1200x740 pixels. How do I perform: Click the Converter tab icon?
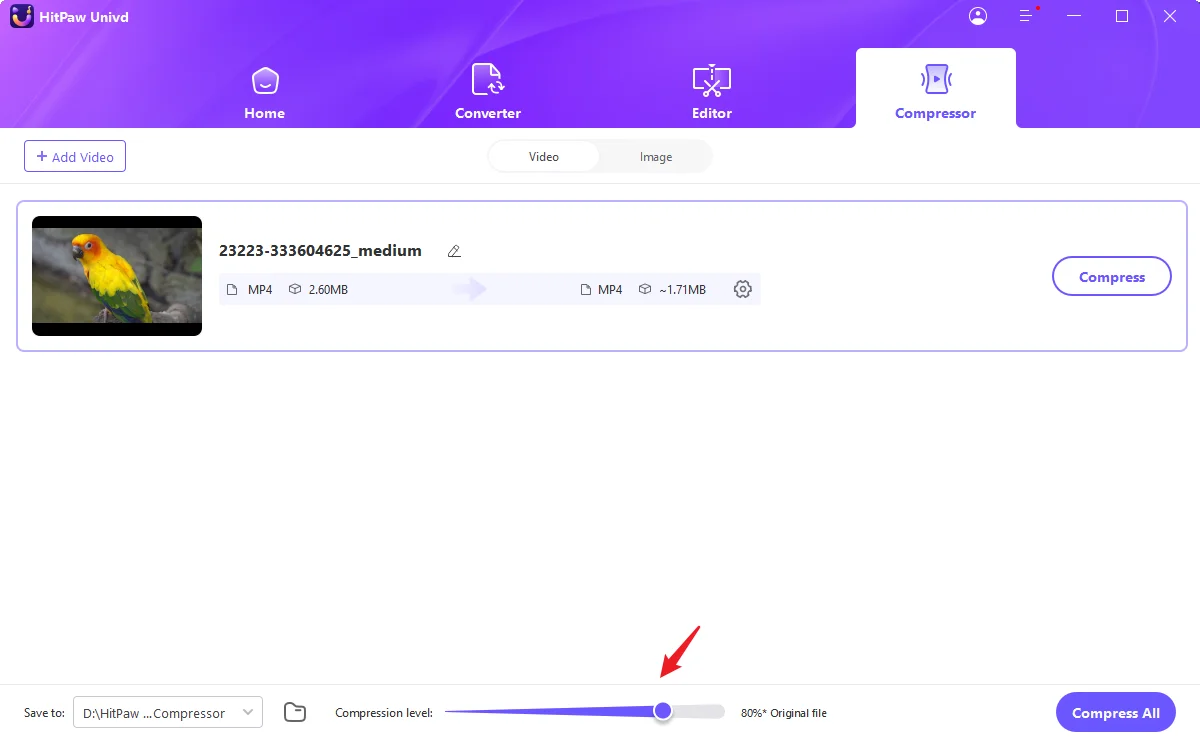(487, 80)
